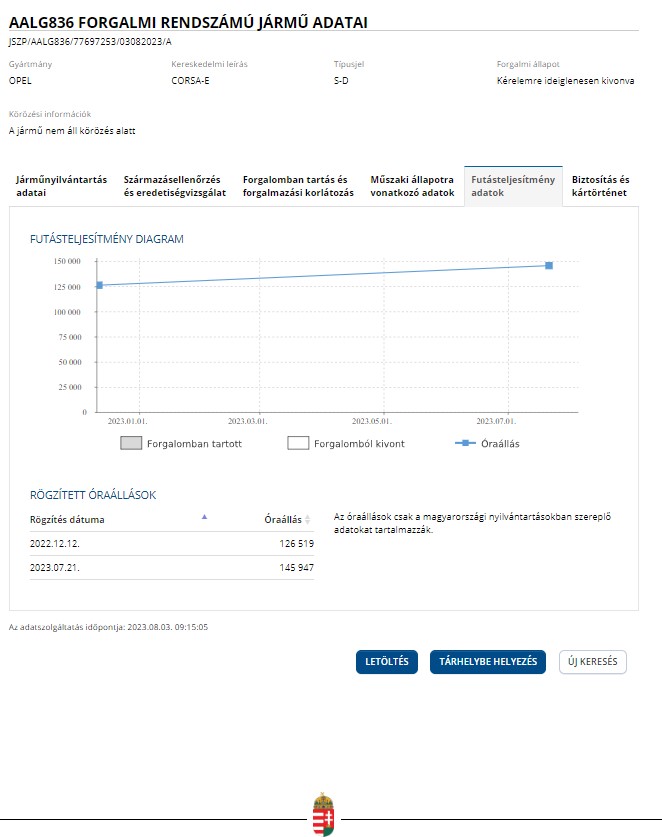662x837 pixels.
Task: Click the Hungarian coat of arms emblem
Action: coord(323,815)
